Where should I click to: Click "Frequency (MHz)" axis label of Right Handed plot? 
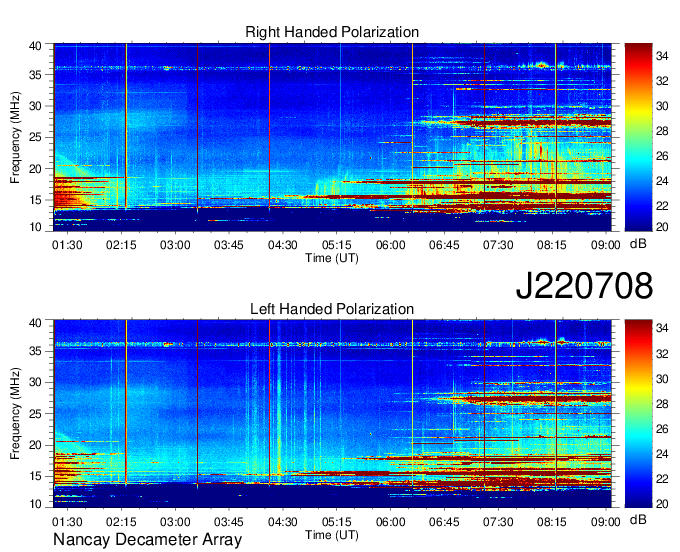coord(15,137)
